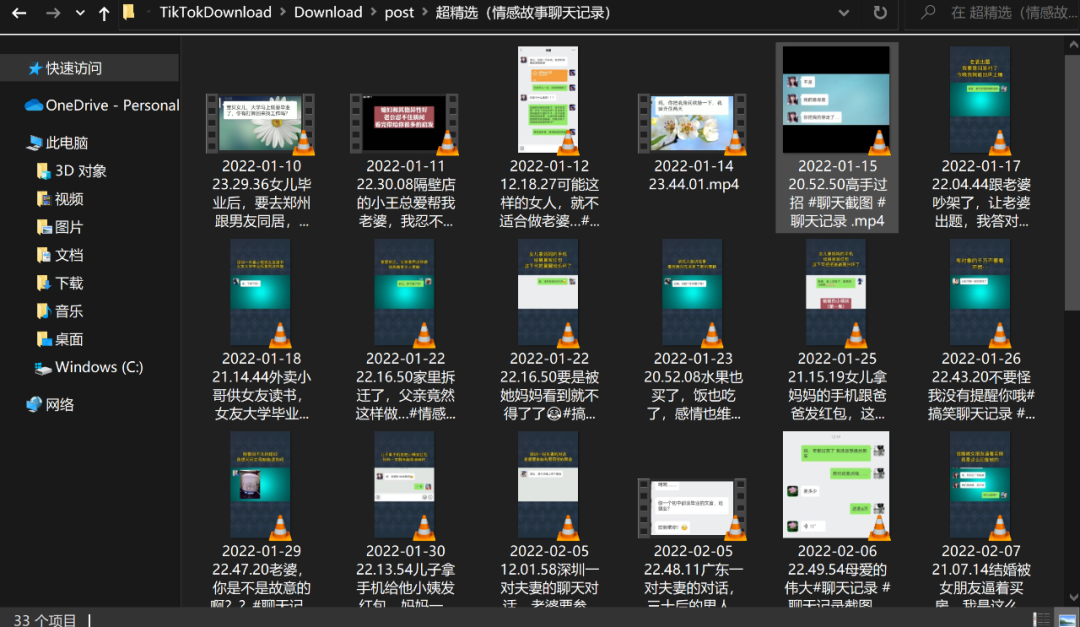Screen dimensions: 1080x627
Task: Select video thumbnail 2022-01-18 21.14.44
Action: [x=260, y=292]
